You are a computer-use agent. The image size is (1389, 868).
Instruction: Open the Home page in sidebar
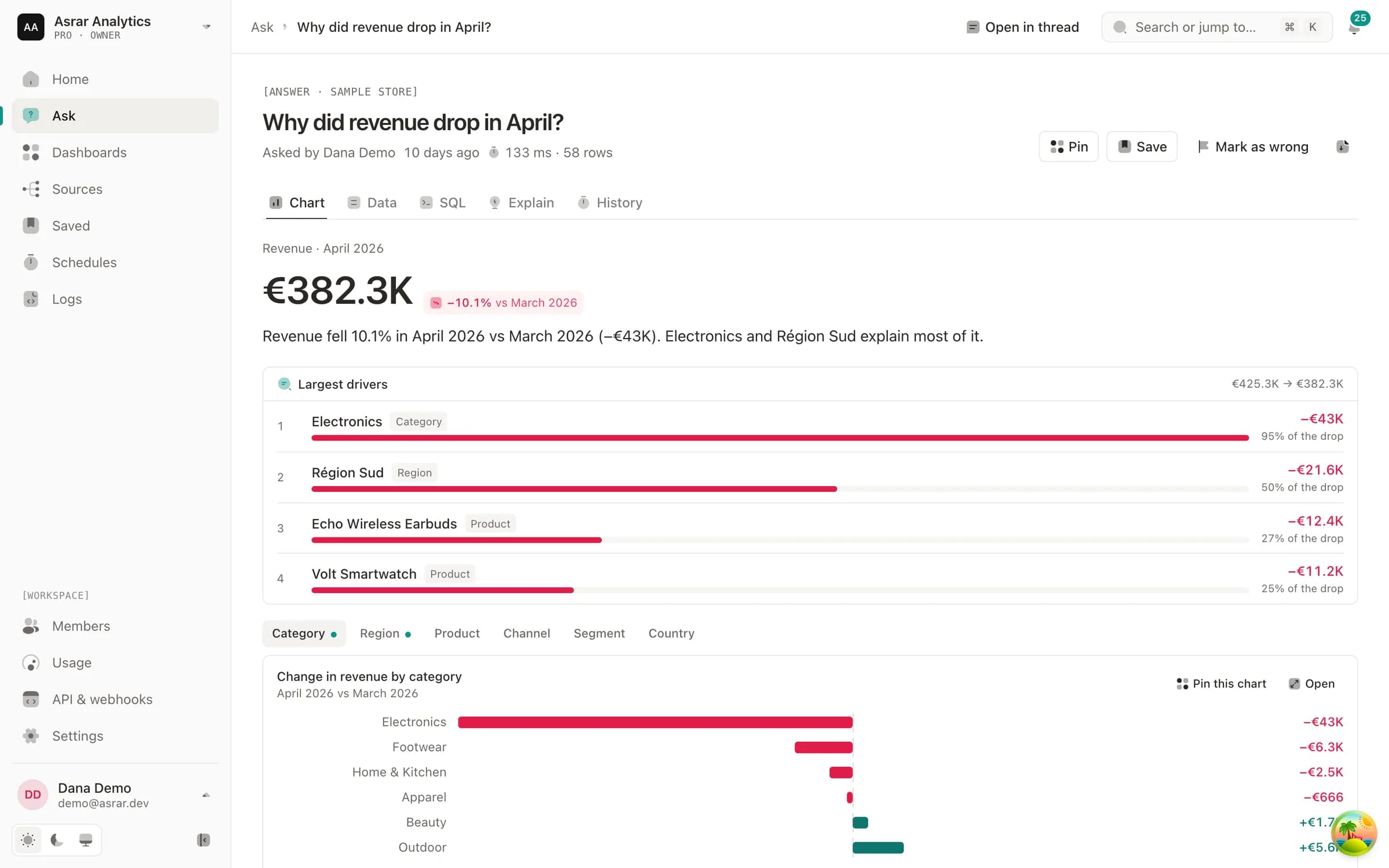(x=115, y=79)
